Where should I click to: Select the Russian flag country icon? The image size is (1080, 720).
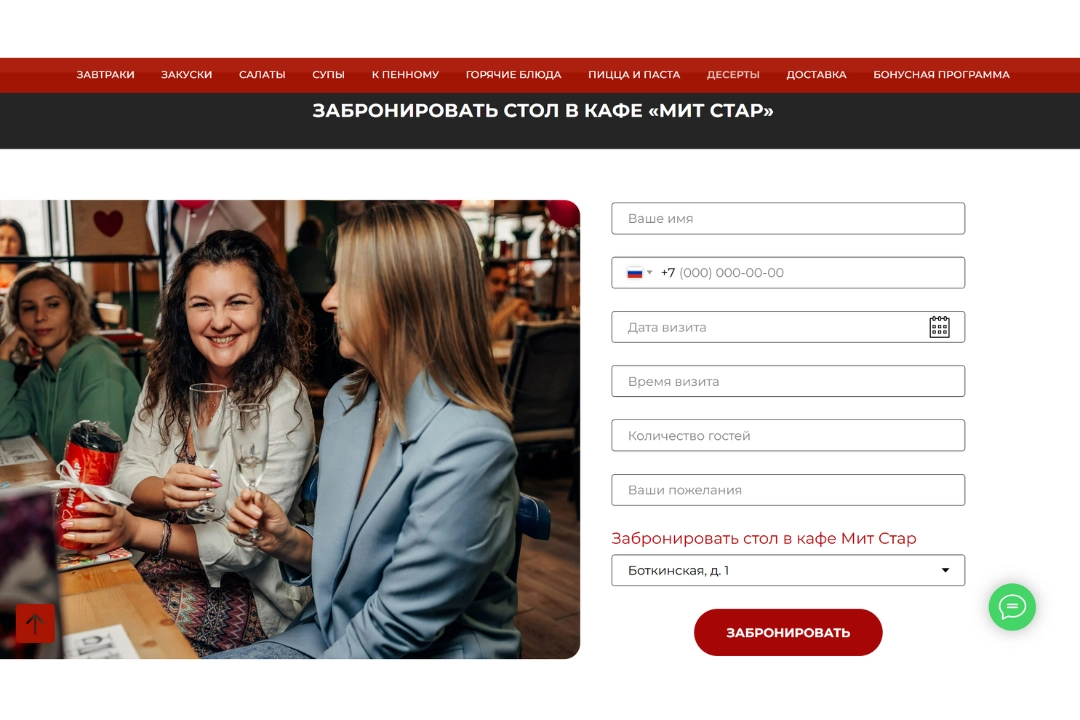tap(634, 273)
